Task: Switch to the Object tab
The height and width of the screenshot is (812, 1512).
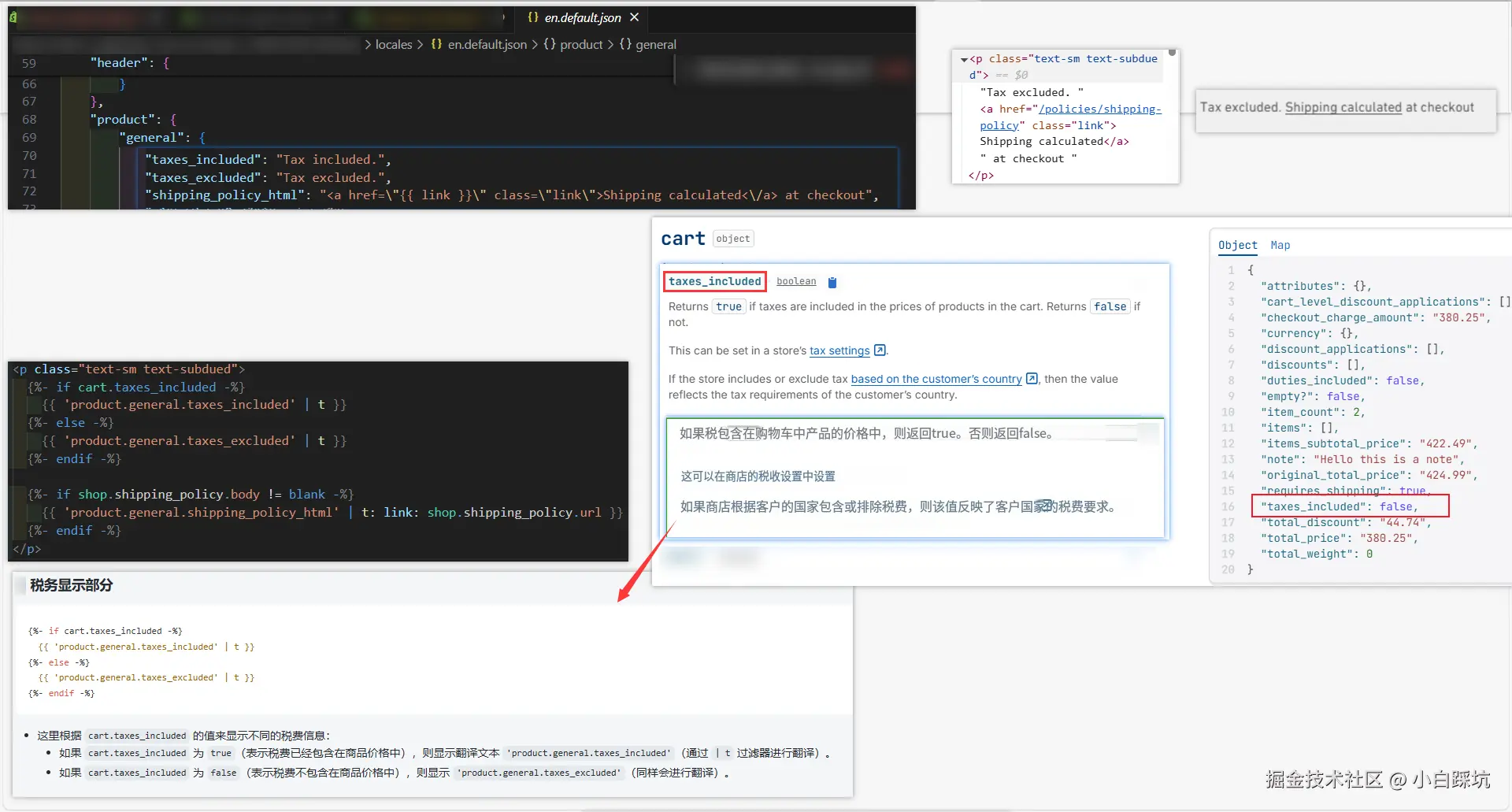Action: click(1238, 245)
